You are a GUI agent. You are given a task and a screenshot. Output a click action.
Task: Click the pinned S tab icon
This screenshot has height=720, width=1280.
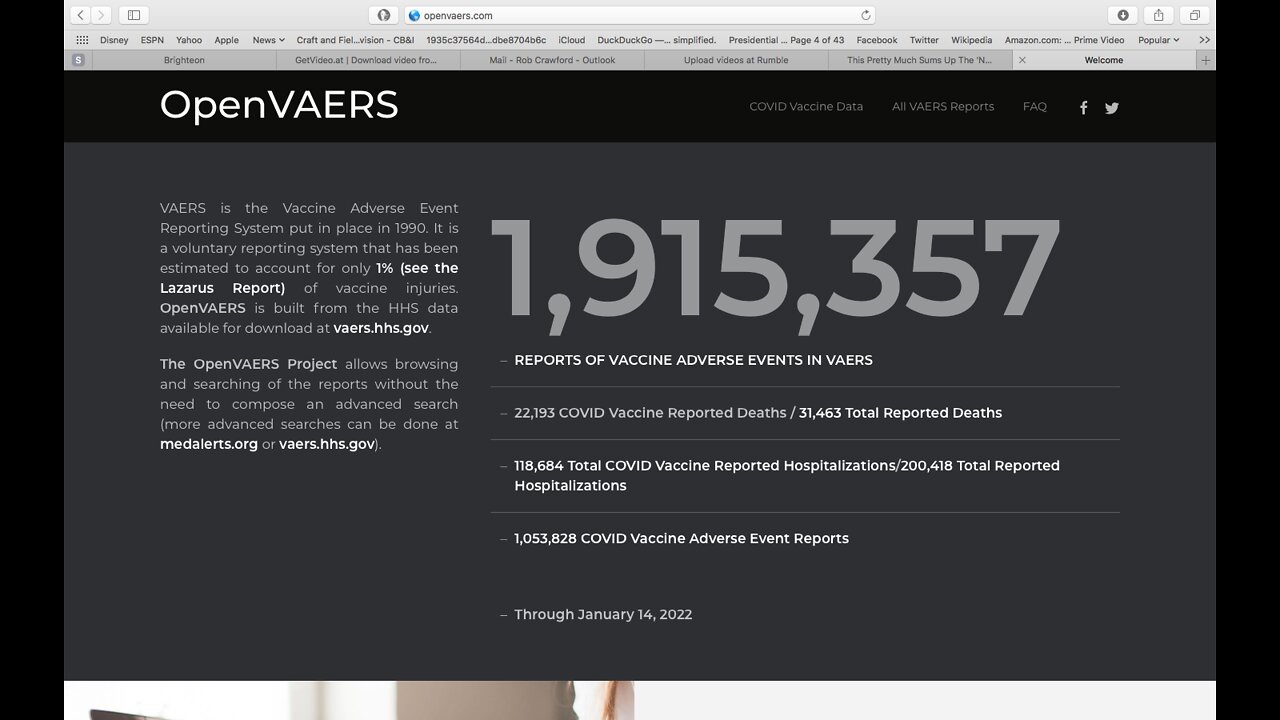click(78, 60)
